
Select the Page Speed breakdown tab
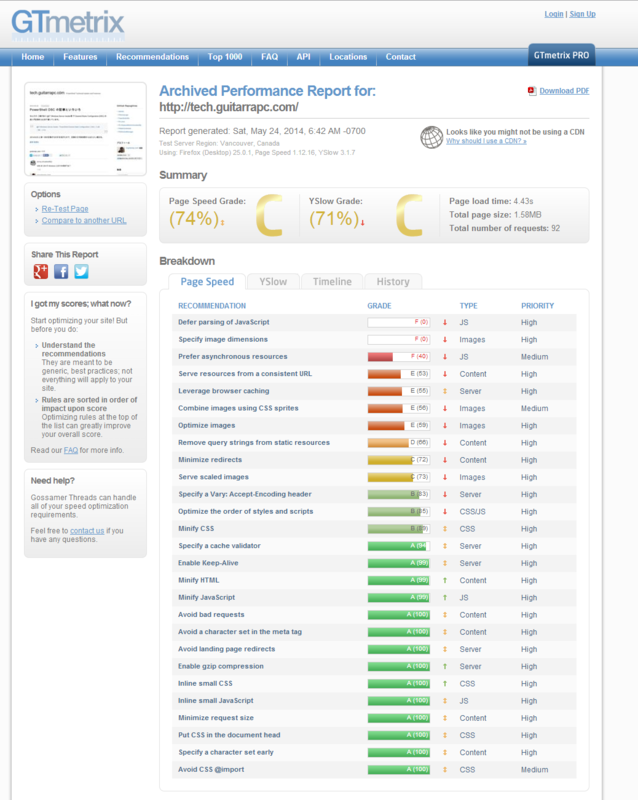tap(207, 282)
